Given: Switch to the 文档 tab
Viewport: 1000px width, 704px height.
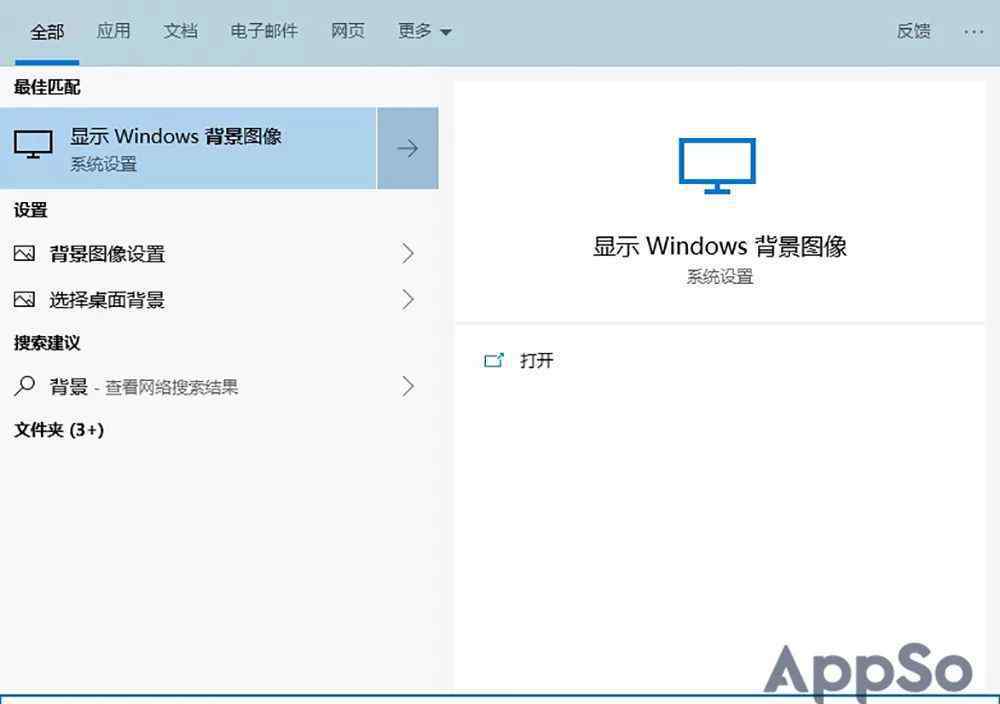Looking at the screenshot, I should [x=180, y=31].
